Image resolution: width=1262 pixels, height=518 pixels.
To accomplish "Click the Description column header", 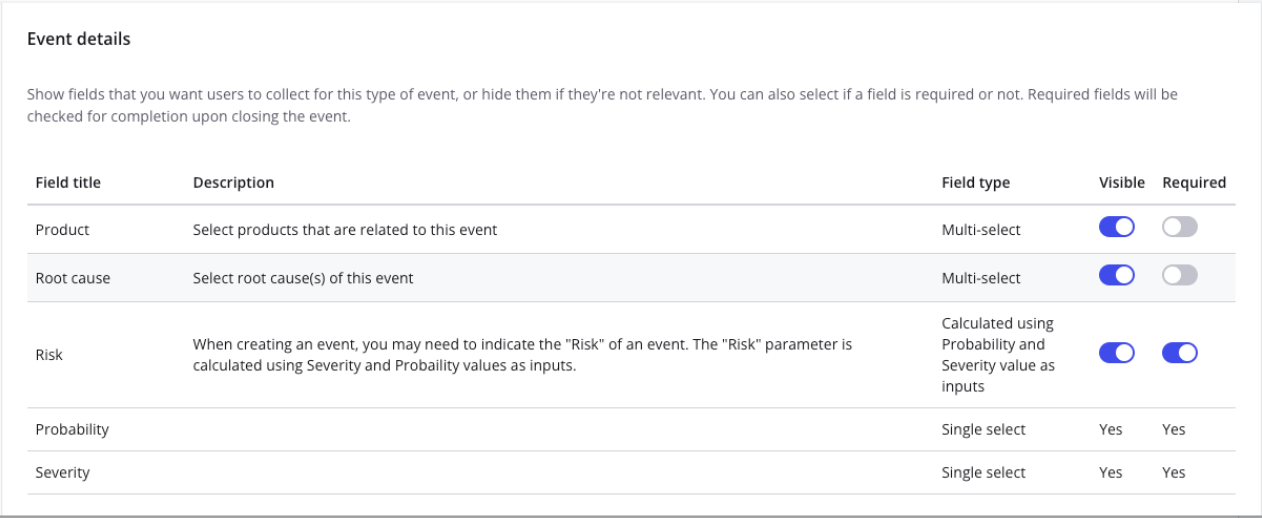I will [x=233, y=183].
